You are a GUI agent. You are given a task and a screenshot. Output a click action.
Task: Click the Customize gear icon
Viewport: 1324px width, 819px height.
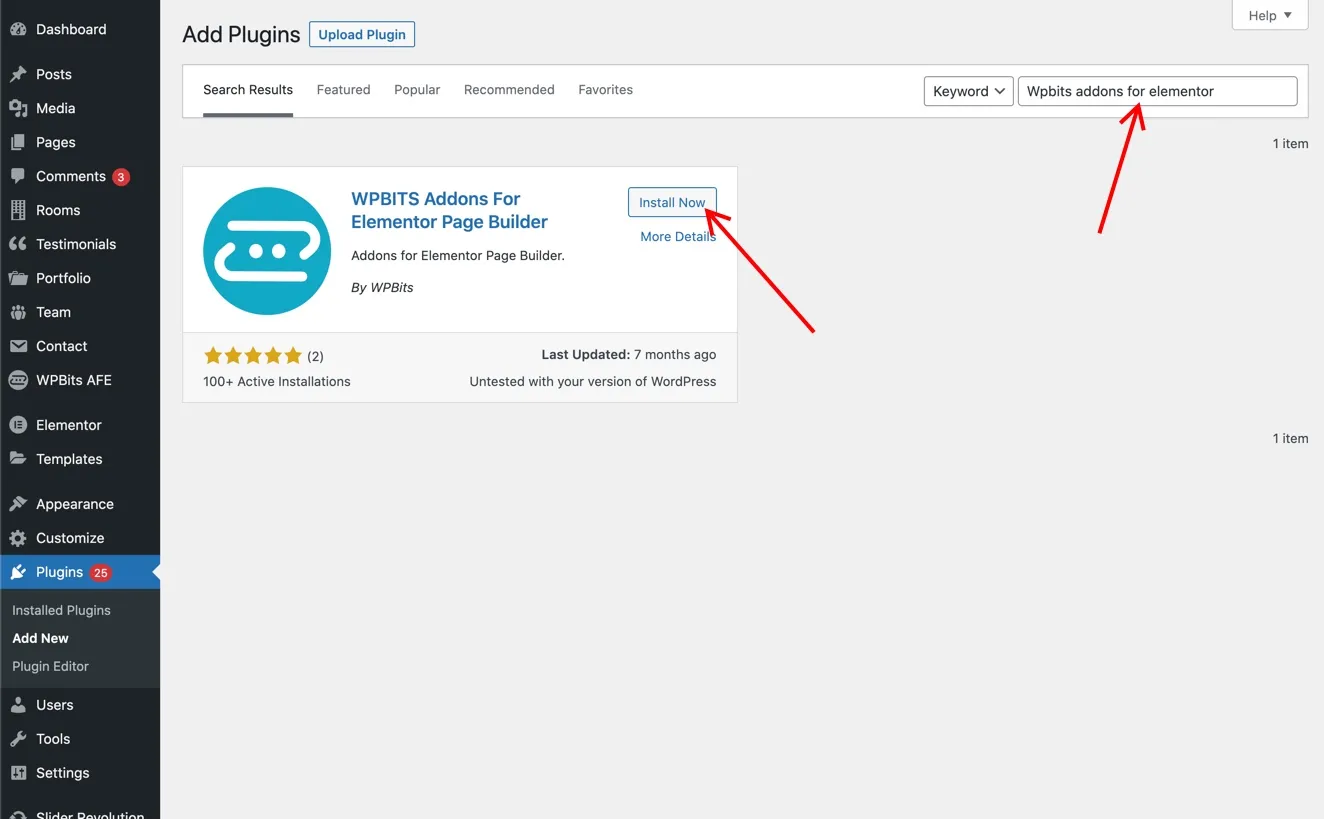18,538
